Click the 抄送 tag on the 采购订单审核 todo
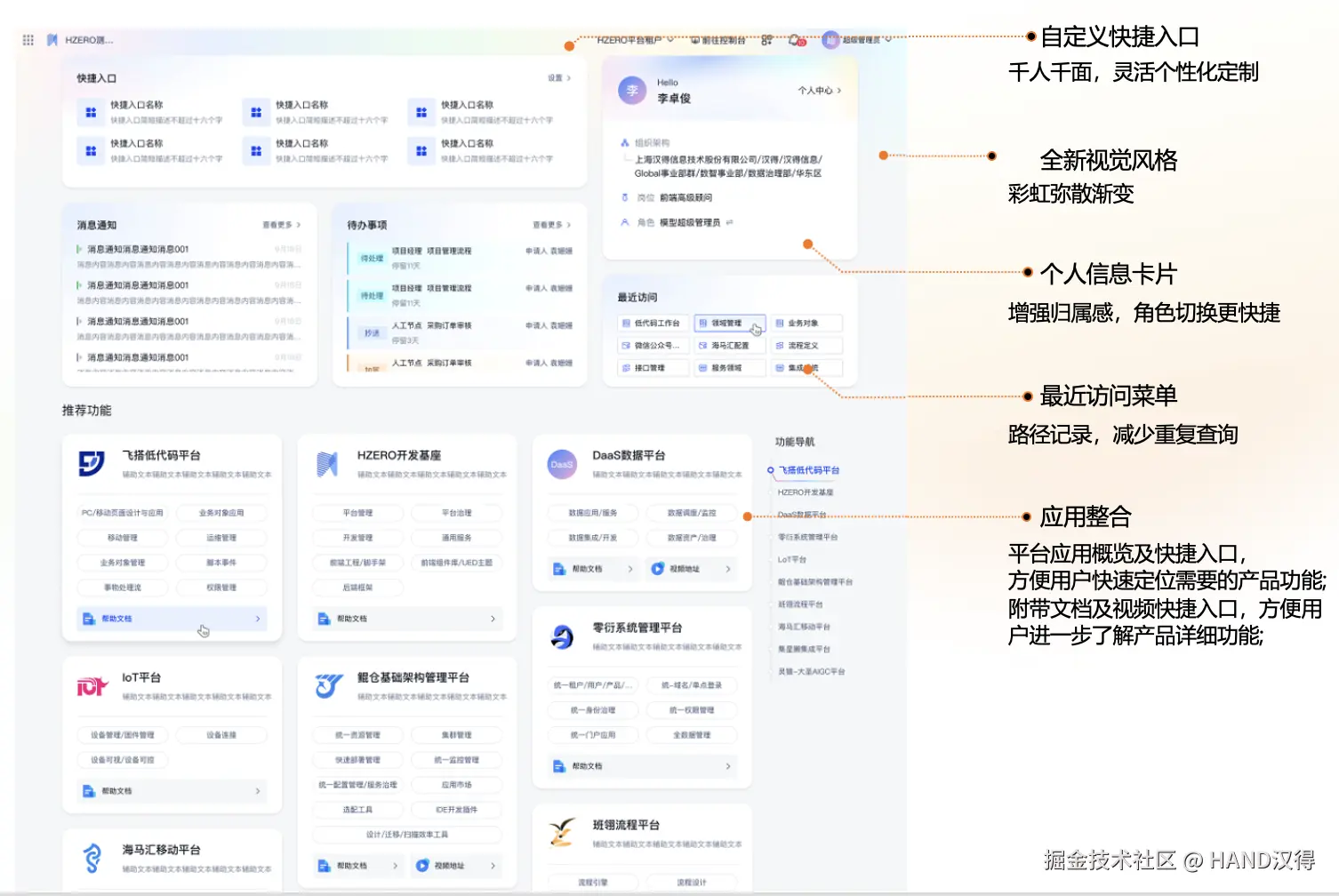This screenshot has width=1339, height=896. coord(372,333)
